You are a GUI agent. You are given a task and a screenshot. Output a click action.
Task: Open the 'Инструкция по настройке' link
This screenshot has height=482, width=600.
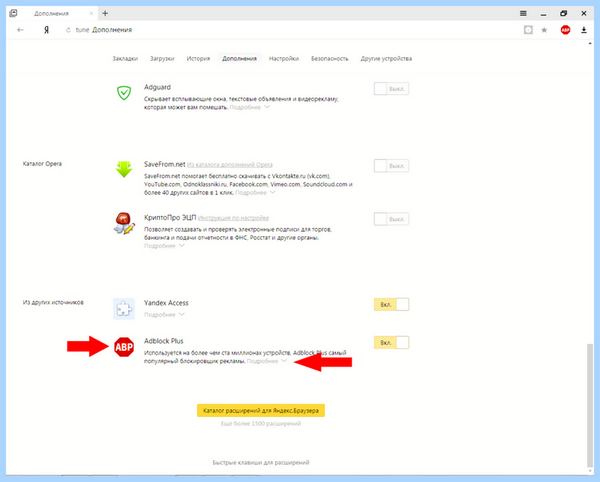pos(233,218)
